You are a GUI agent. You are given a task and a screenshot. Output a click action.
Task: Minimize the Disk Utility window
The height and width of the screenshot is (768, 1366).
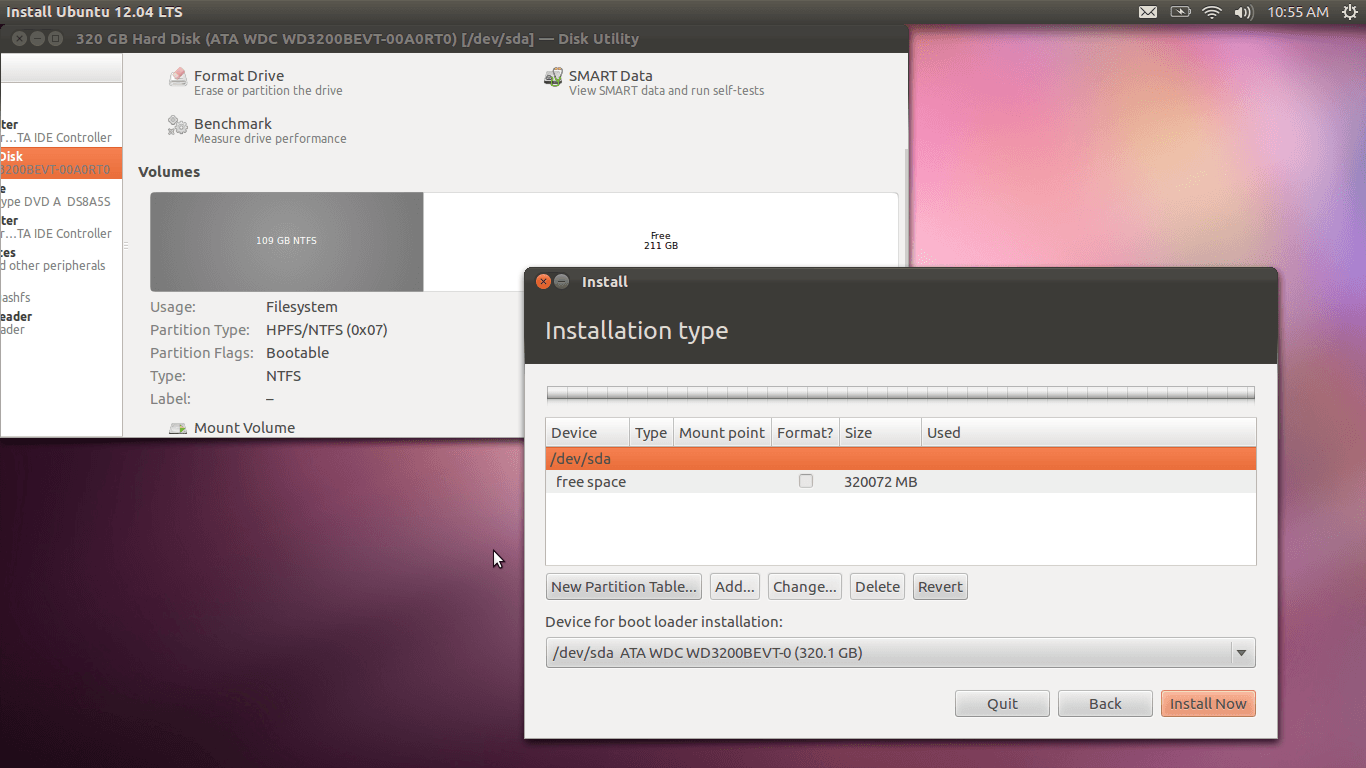coord(37,39)
